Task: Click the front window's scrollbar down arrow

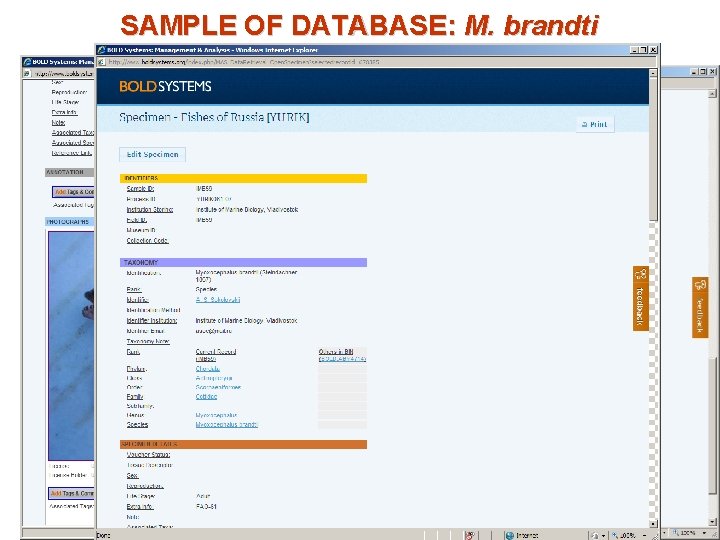Action: click(653, 523)
